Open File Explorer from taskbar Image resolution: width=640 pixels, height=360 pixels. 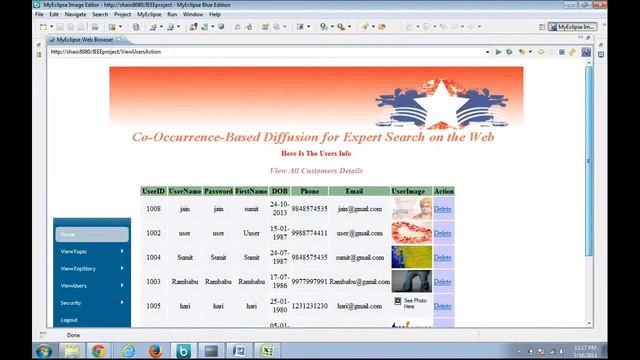coord(72,351)
